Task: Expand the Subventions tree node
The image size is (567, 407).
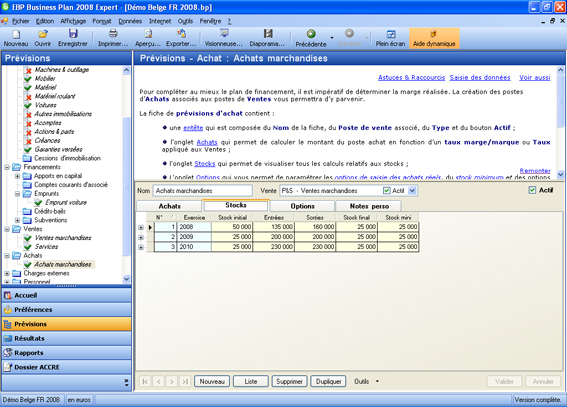Action: [x=17, y=220]
